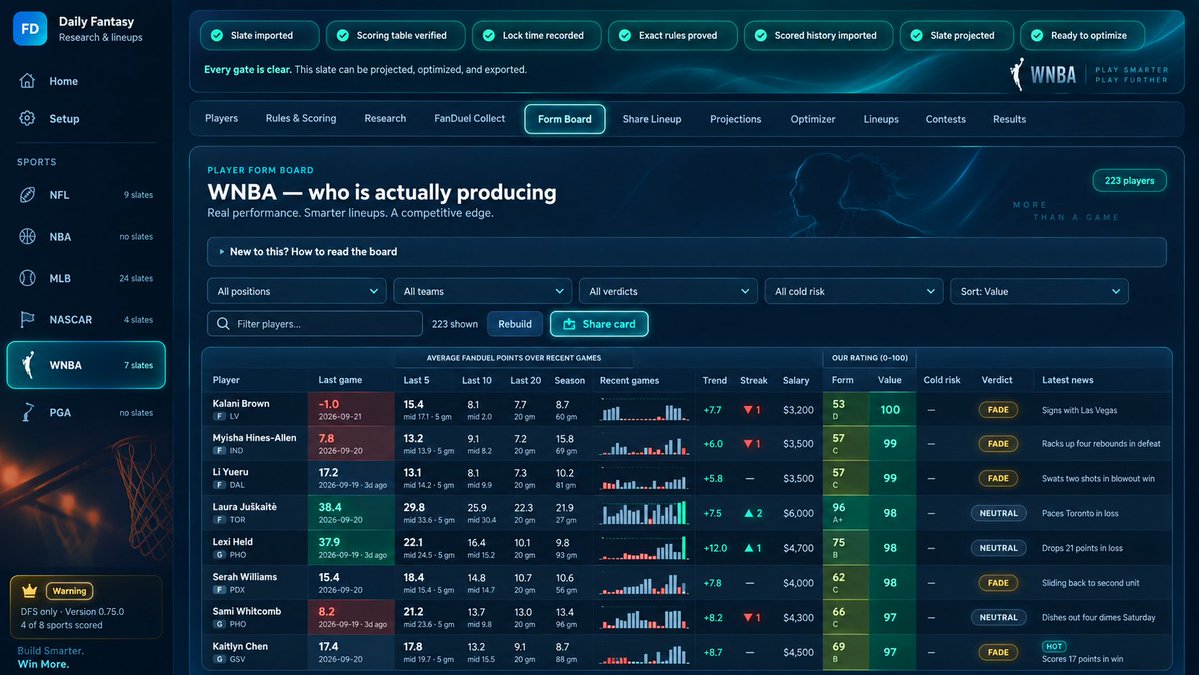Viewport: 1199px width, 675px height.
Task: Click Sami Whitcomb's red Last game 8.2
Action: [327, 612]
